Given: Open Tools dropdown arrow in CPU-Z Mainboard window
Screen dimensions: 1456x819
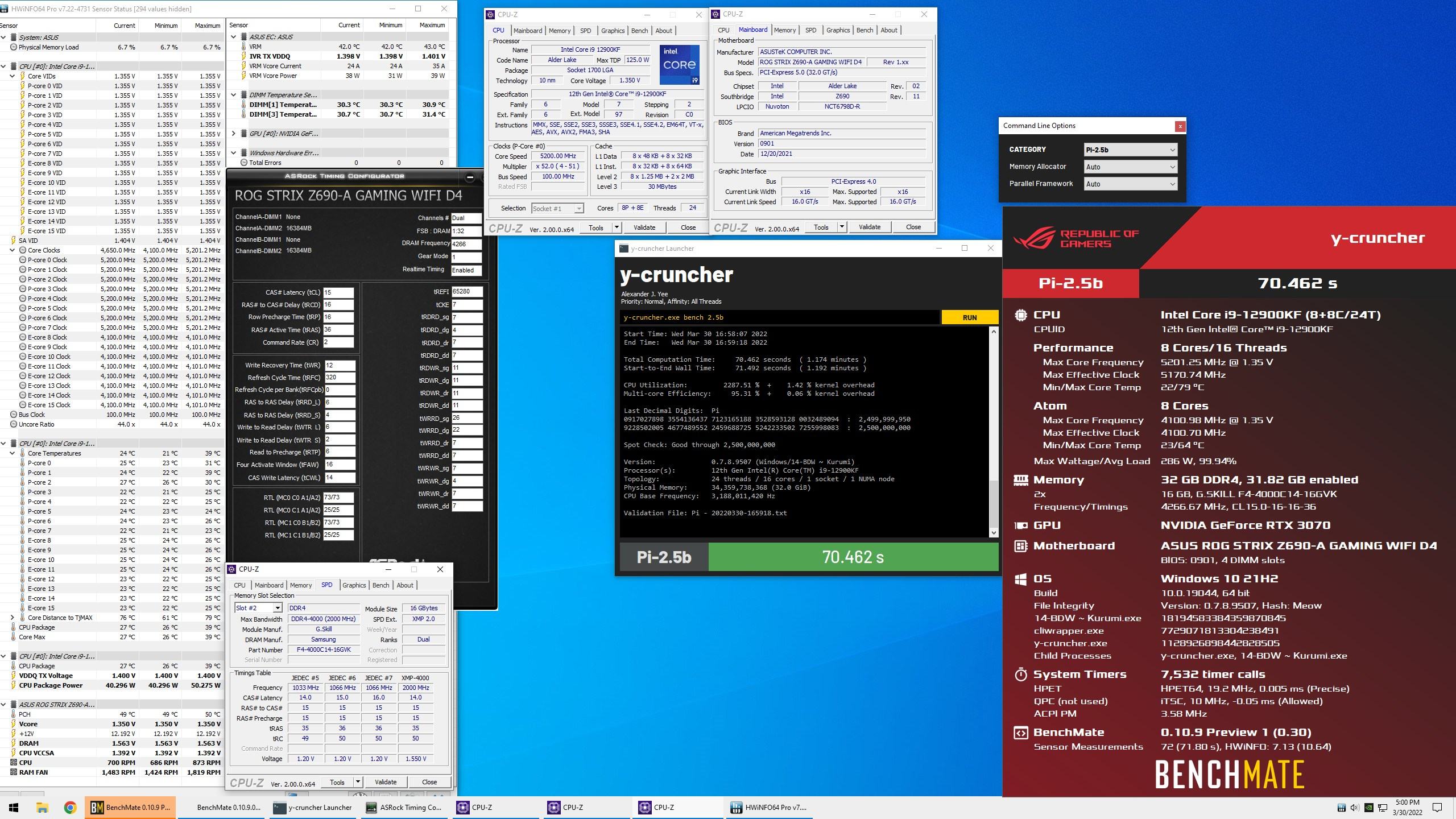Looking at the screenshot, I should pyautogui.click(x=842, y=227).
